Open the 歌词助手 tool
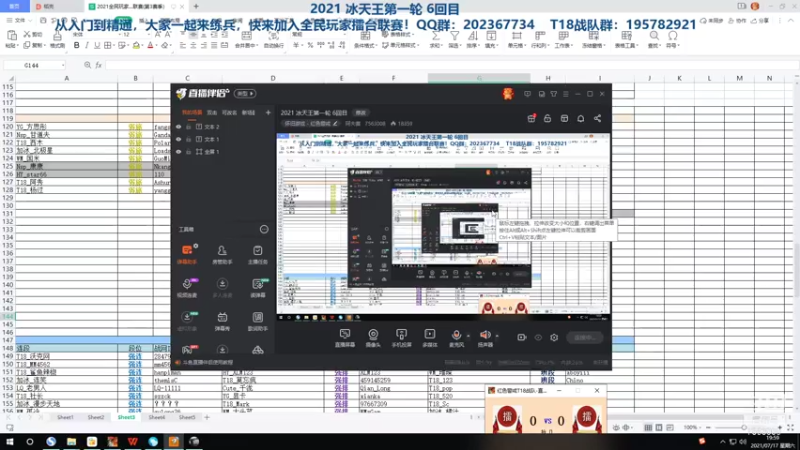This screenshot has width=800, height=450. pos(258,321)
